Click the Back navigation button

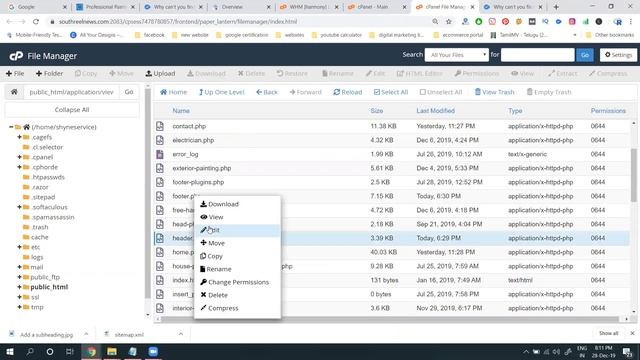click(x=267, y=92)
